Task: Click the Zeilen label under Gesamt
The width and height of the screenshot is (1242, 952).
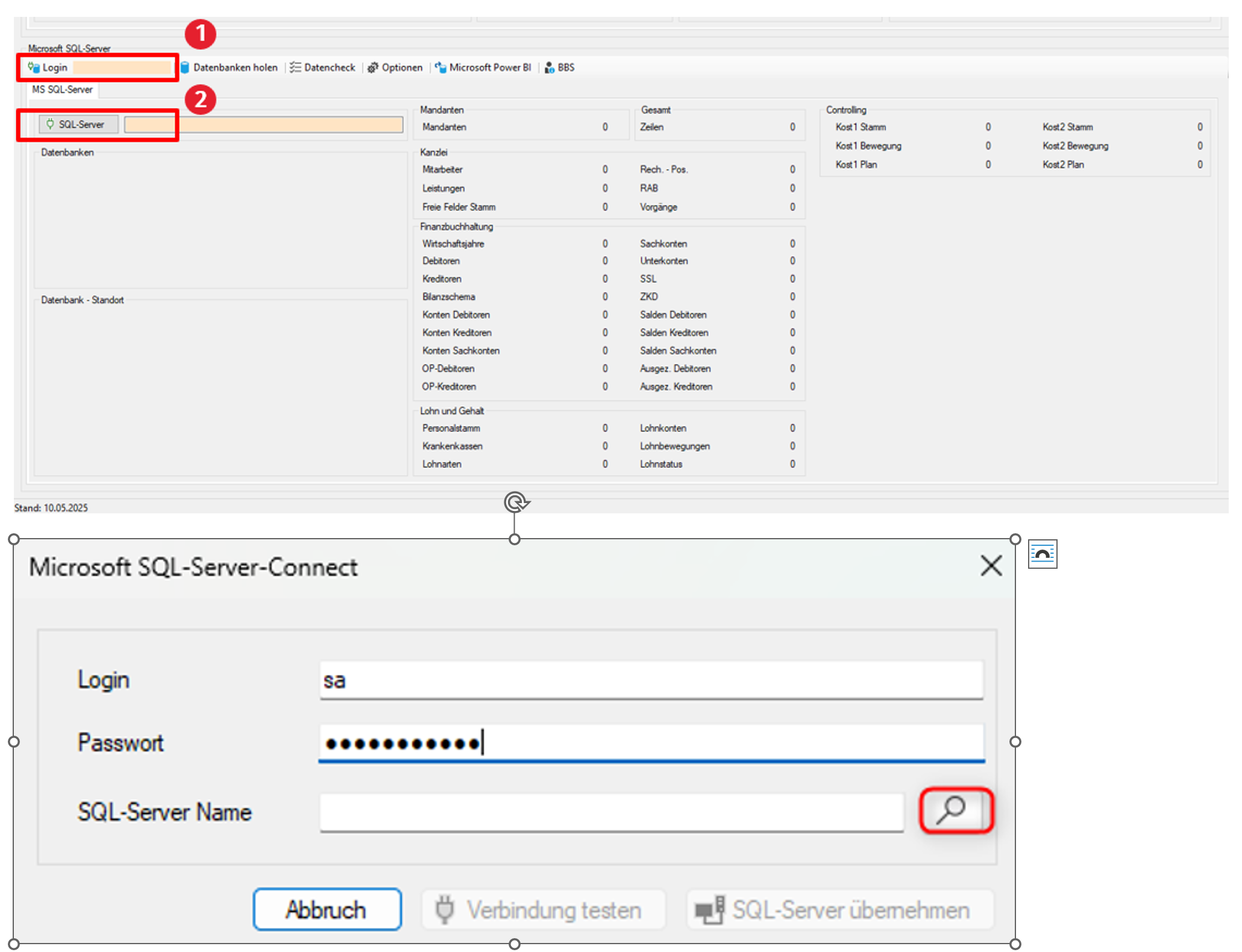Action: point(651,127)
